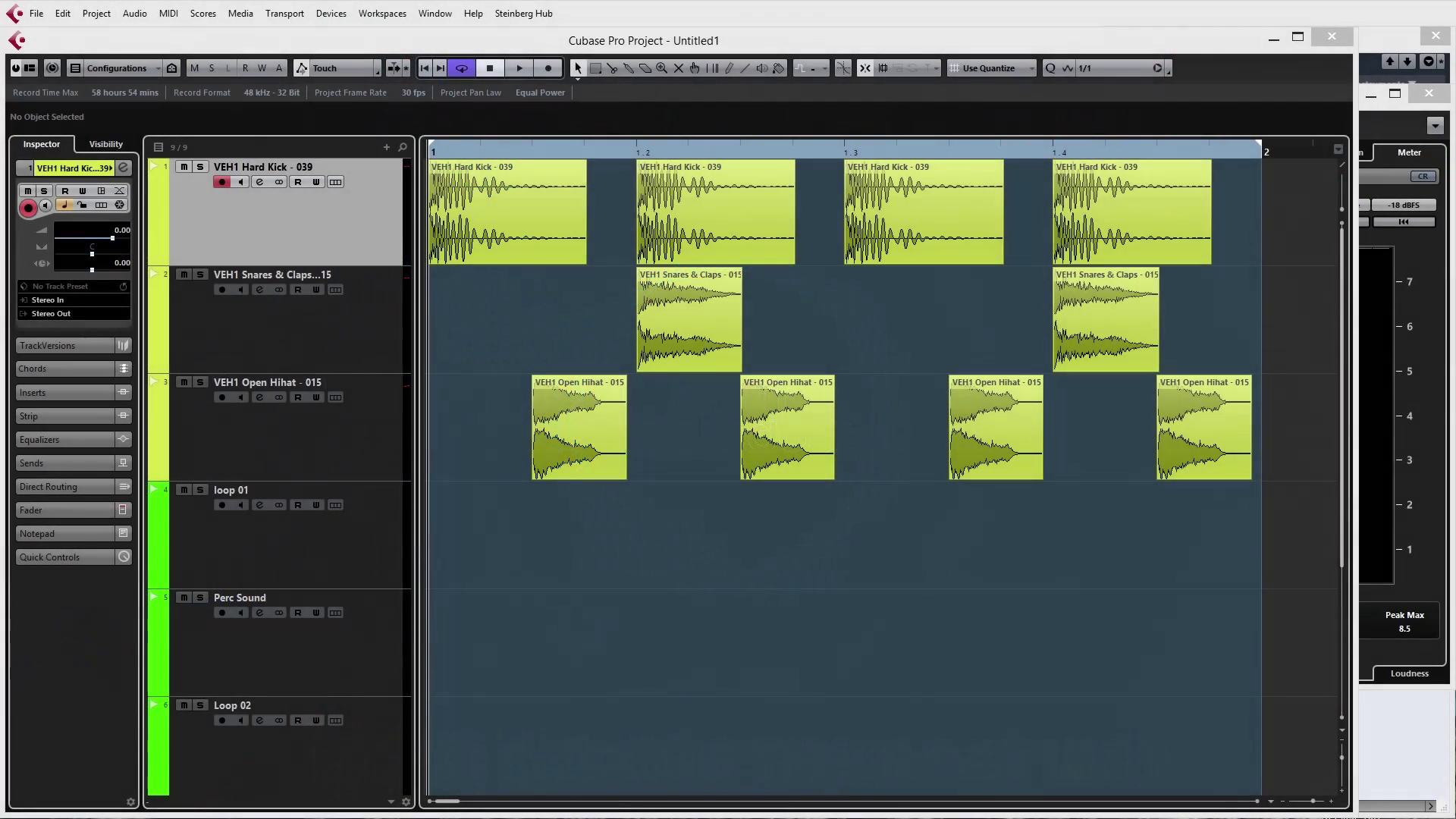Open the MIDI menu
This screenshot has width=1456, height=819.
pos(168,14)
